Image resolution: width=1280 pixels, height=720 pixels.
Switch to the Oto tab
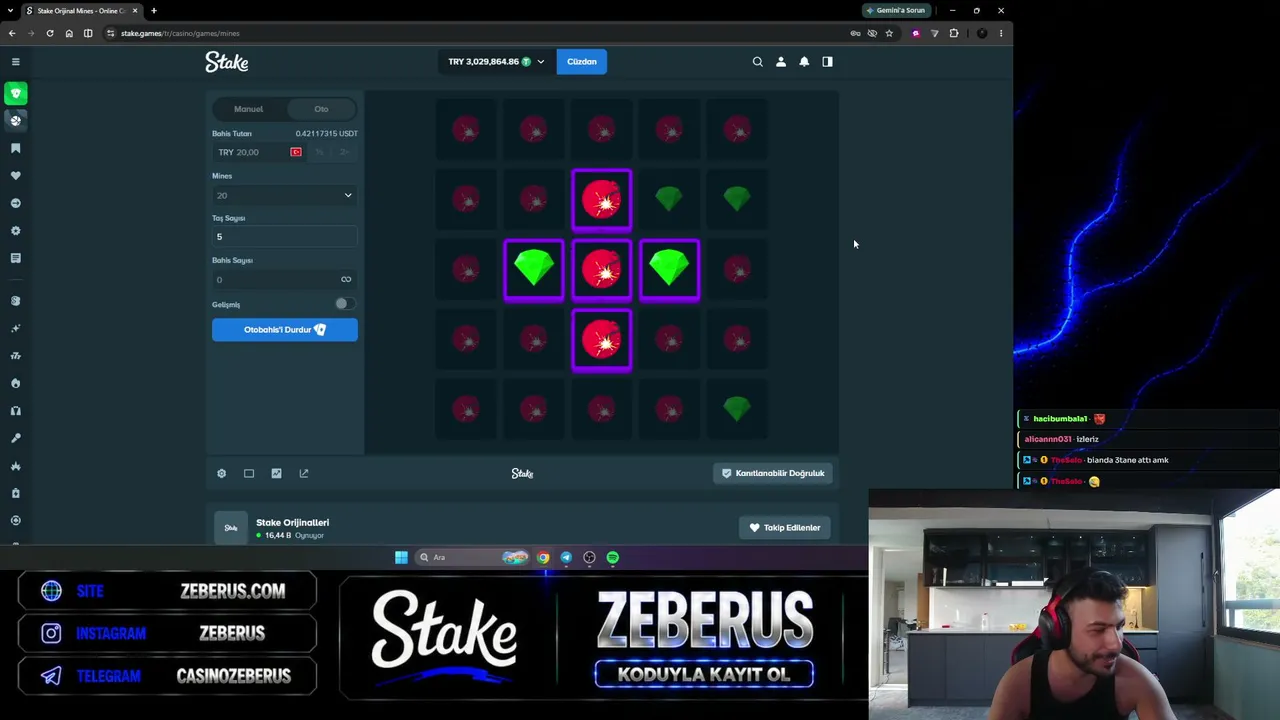point(321,109)
